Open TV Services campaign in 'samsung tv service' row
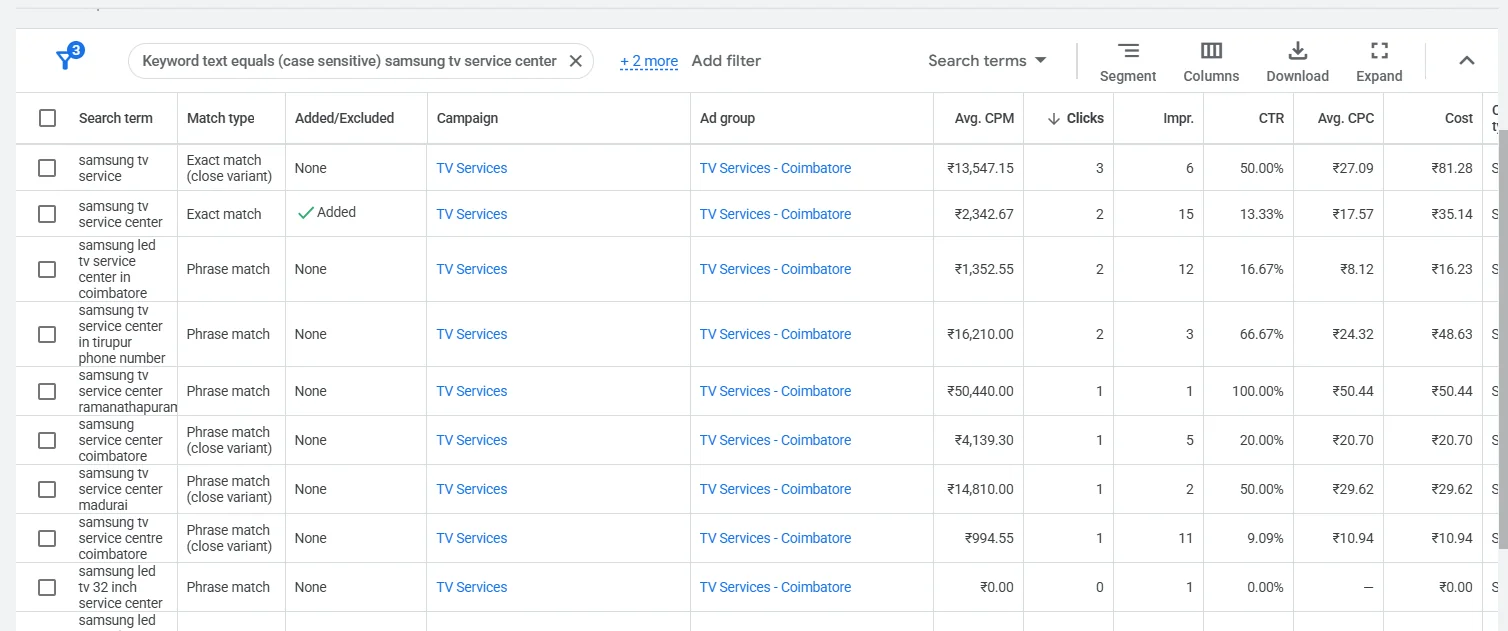1508x631 pixels. click(x=472, y=168)
